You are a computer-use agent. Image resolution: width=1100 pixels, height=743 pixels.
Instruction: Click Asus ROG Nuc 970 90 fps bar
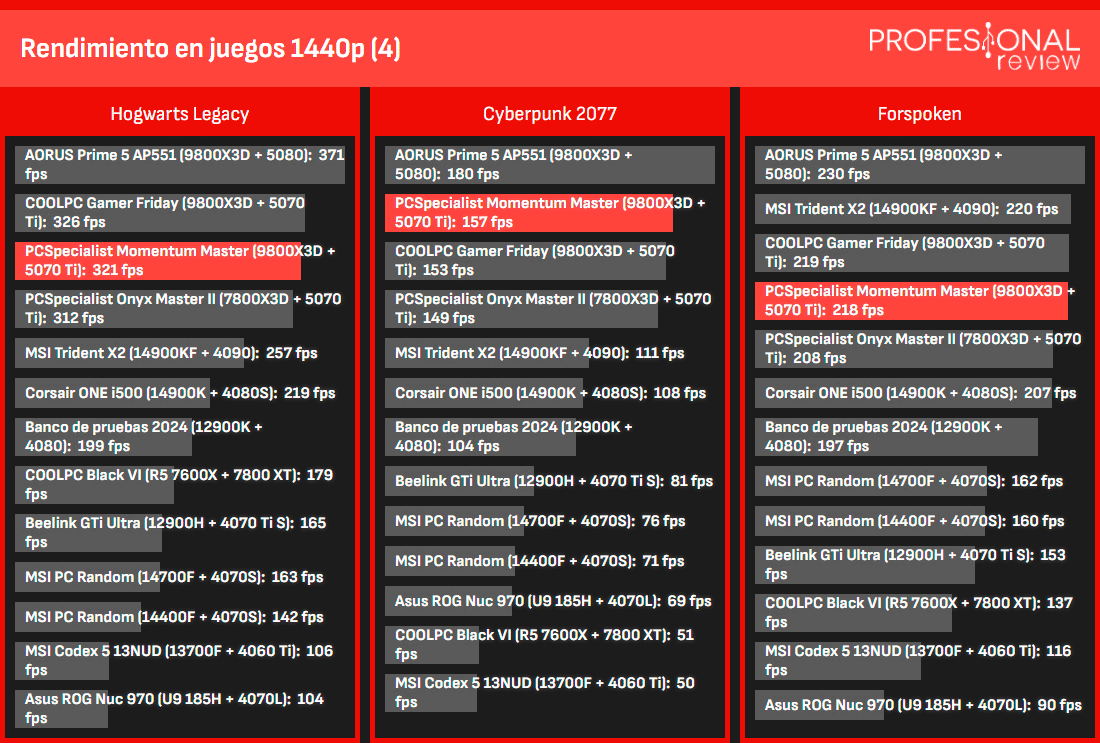(x=819, y=704)
